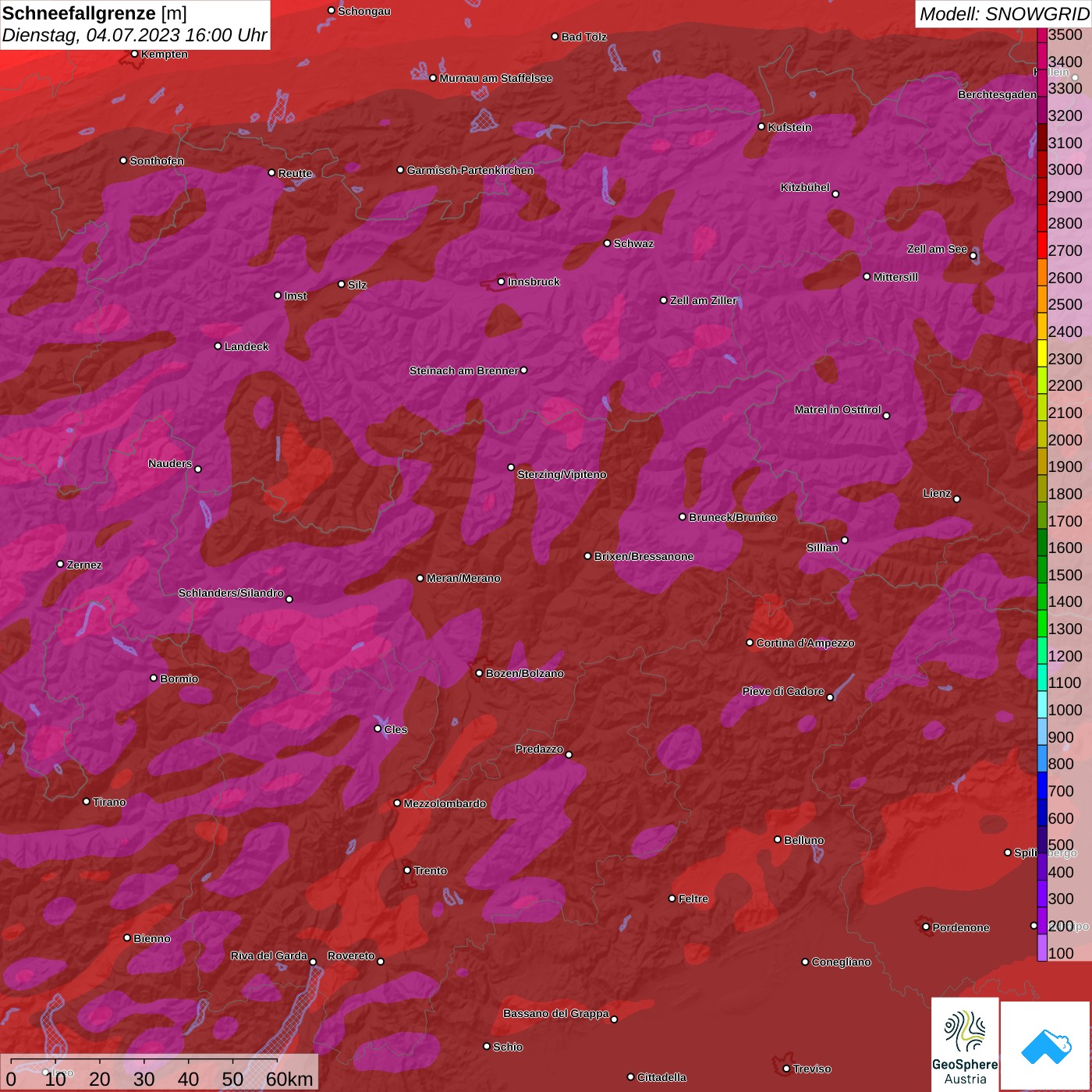Click the Cortina d'Ampezzo label
The image size is (1092, 1092).
(805, 643)
